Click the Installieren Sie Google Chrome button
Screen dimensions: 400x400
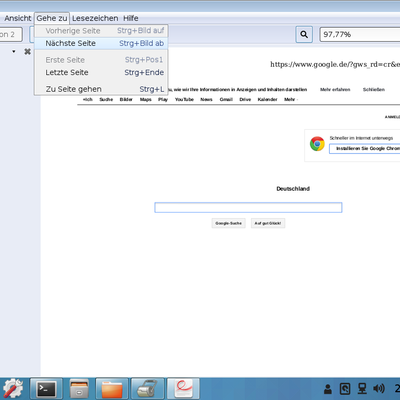coord(365,149)
